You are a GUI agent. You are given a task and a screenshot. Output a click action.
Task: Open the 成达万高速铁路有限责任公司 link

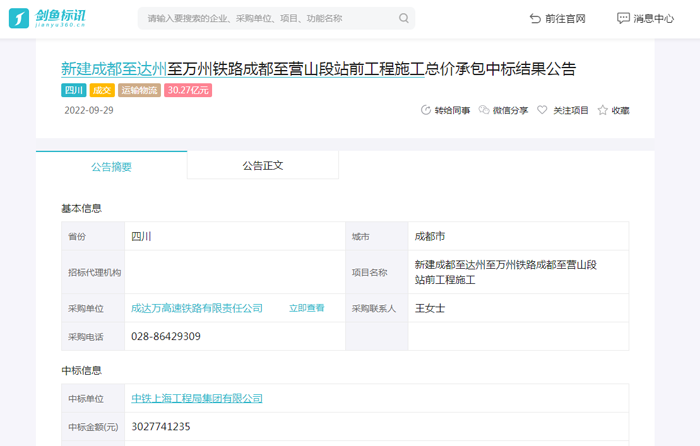197,308
